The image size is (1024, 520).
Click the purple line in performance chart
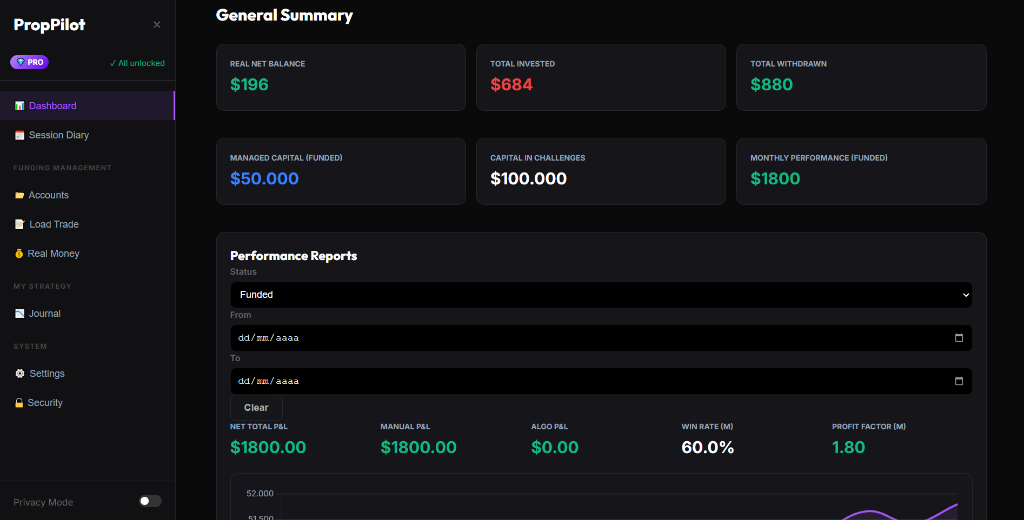click(x=872, y=512)
